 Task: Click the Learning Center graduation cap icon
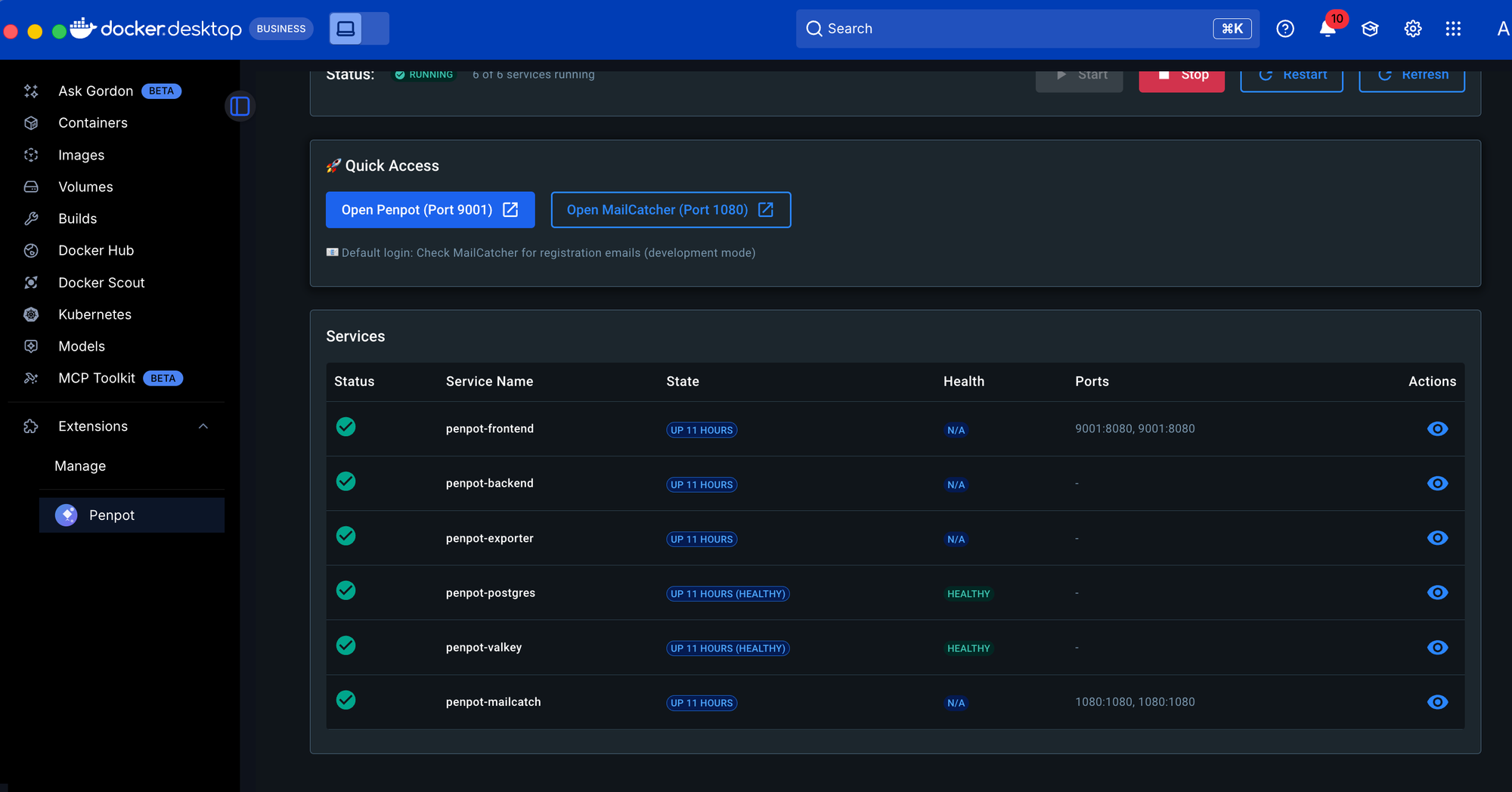(1370, 29)
